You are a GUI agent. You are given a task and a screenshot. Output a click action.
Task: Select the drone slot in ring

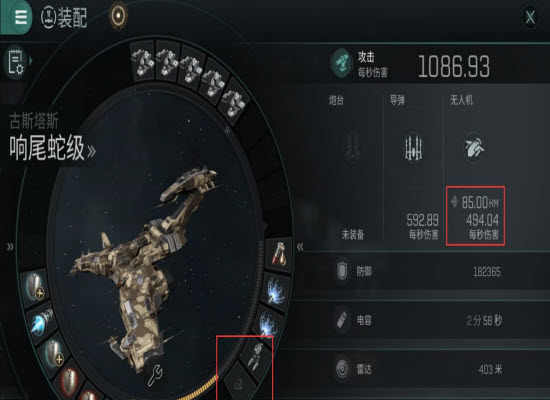point(257,356)
